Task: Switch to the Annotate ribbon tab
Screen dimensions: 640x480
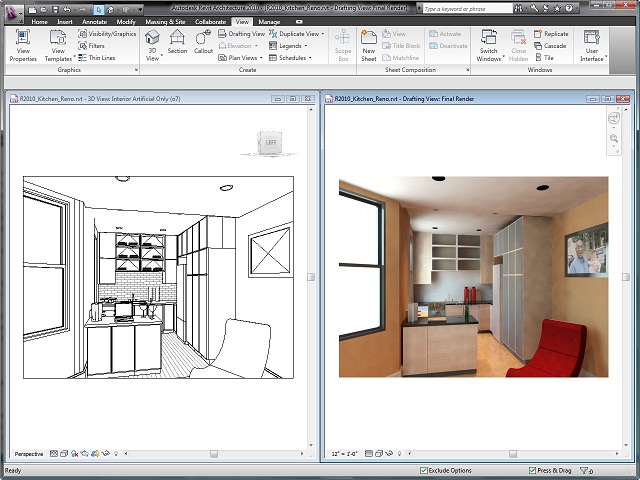Action: click(94, 22)
